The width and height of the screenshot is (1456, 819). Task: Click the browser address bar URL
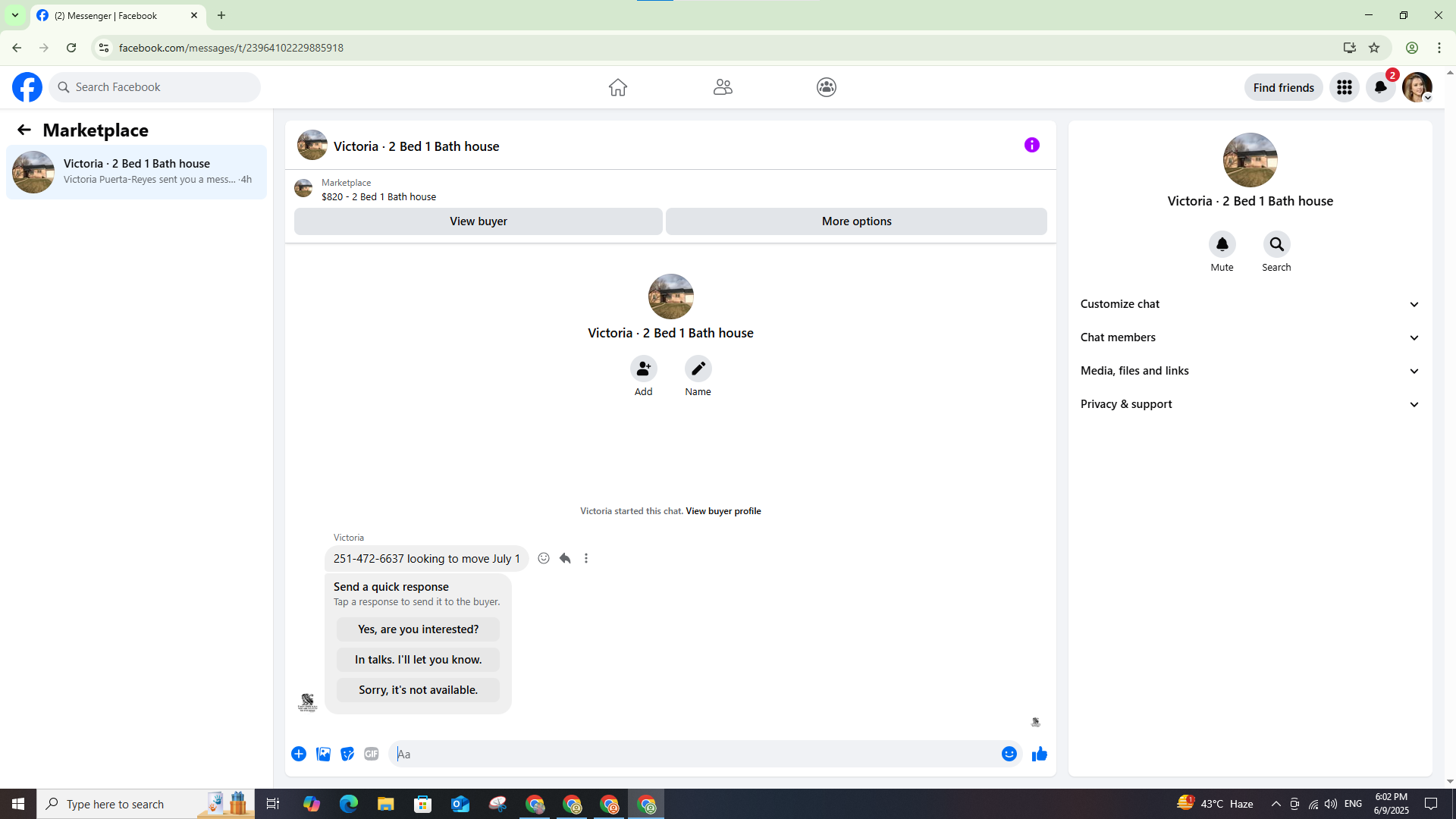pos(231,48)
